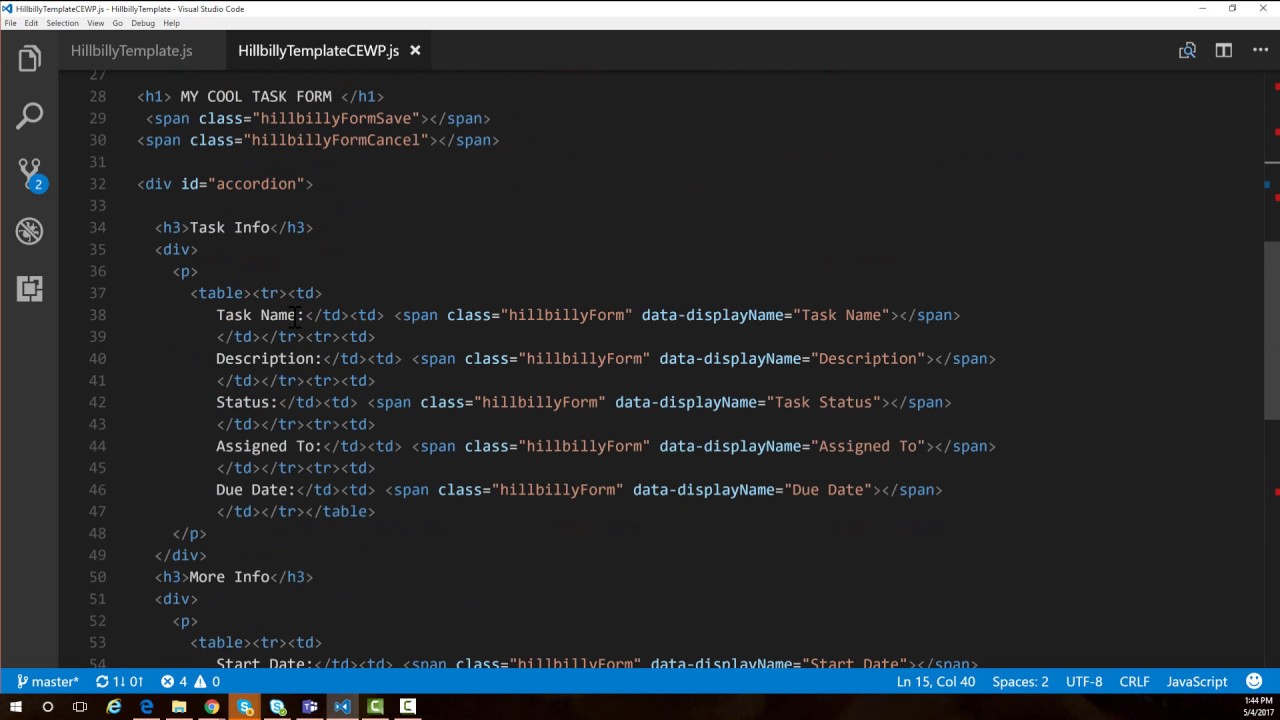Split the editor using the split icon
This screenshot has width=1280, height=720.
click(x=1223, y=50)
